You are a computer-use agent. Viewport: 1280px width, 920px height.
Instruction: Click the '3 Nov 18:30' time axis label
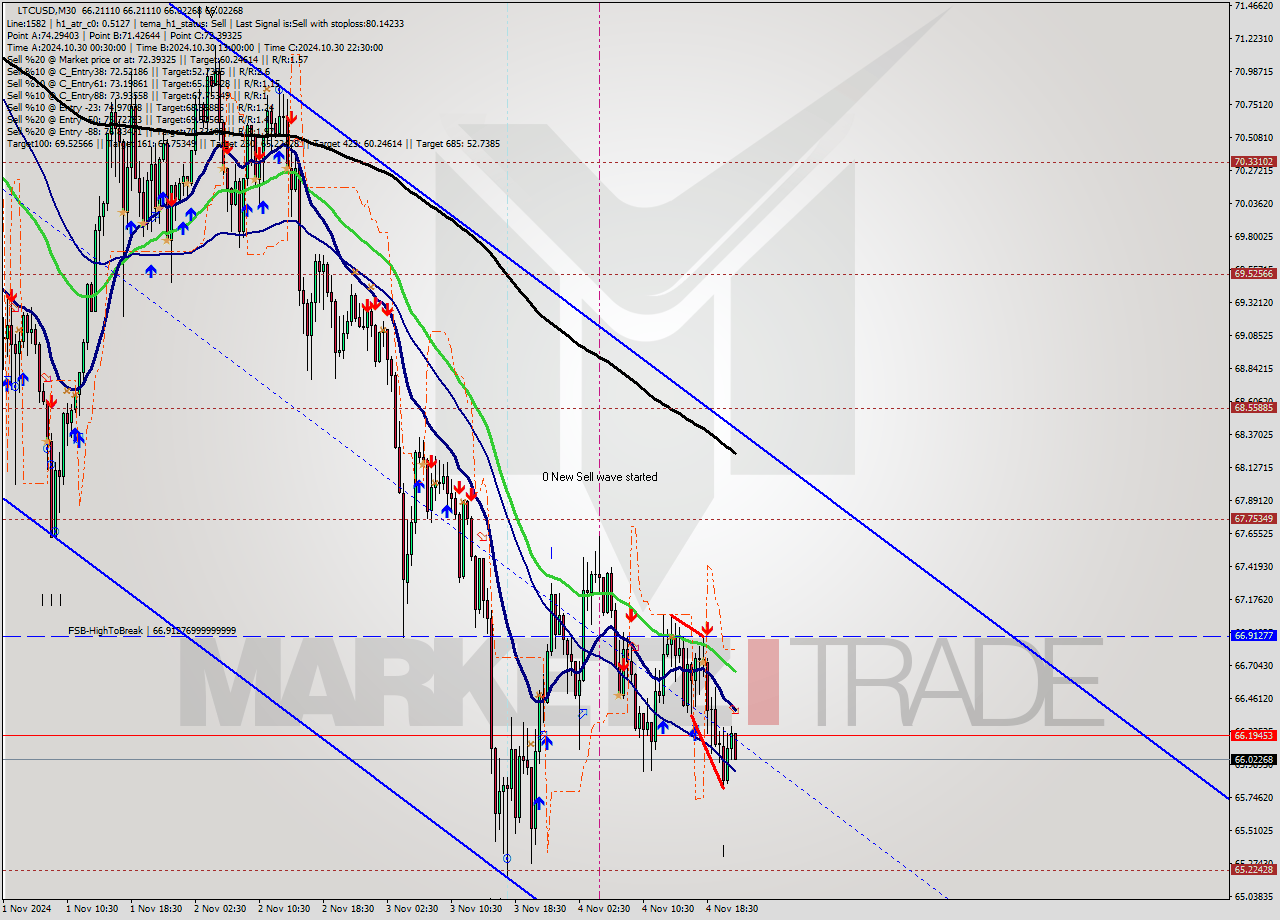point(540,909)
